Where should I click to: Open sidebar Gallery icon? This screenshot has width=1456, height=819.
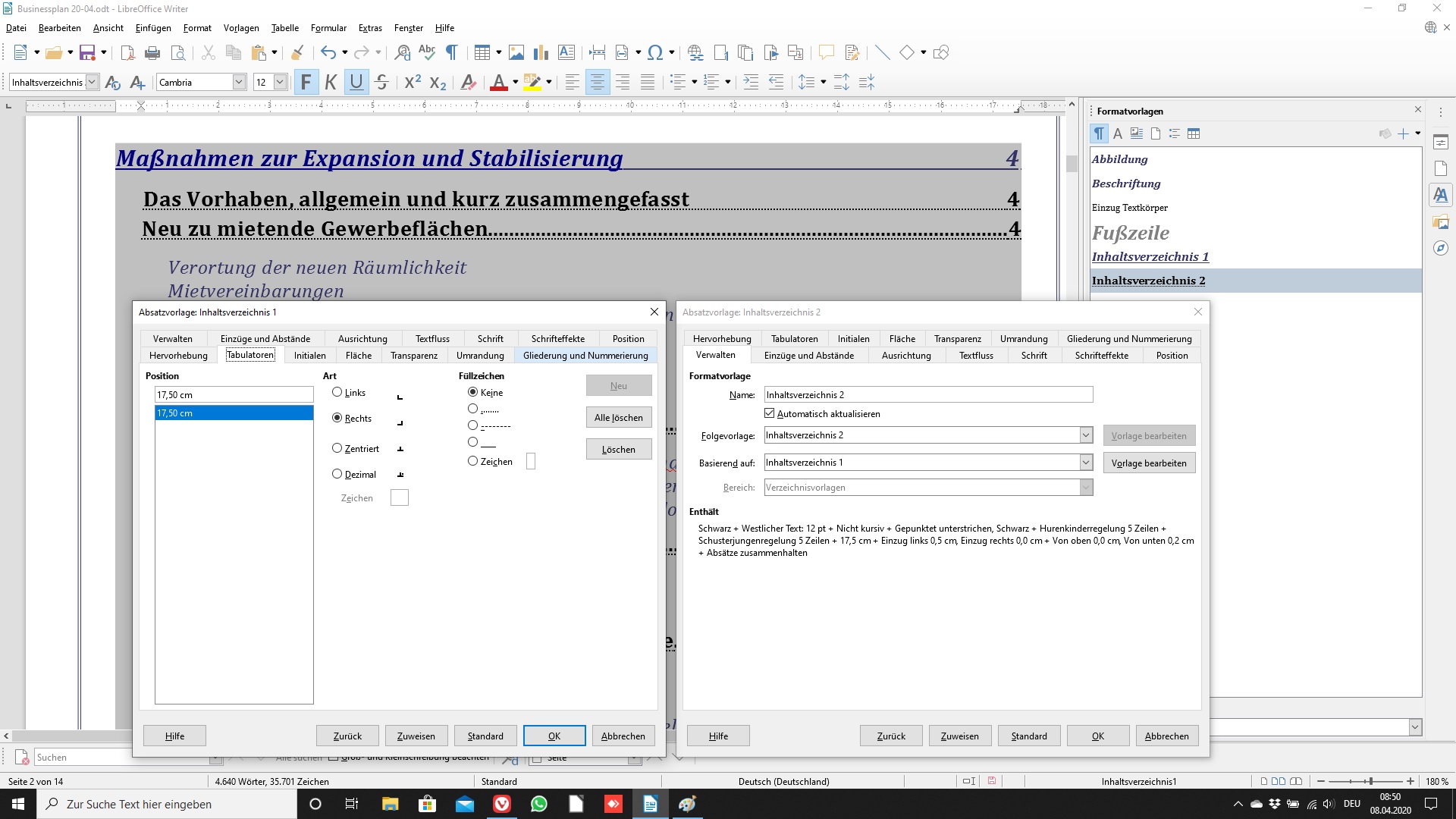[x=1440, y=222]
